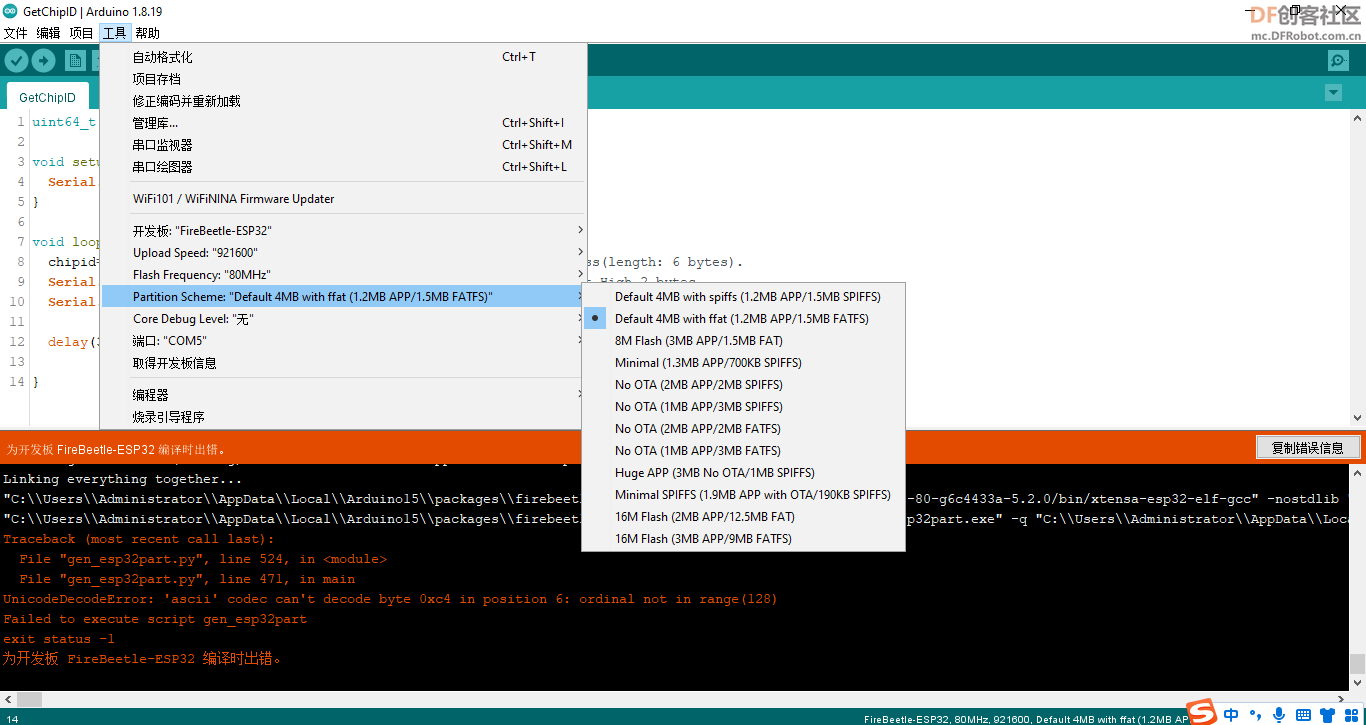Open 管理库... from the menu
The image size is (1366, 725).
pyautogui.click(x=342, y=123)
